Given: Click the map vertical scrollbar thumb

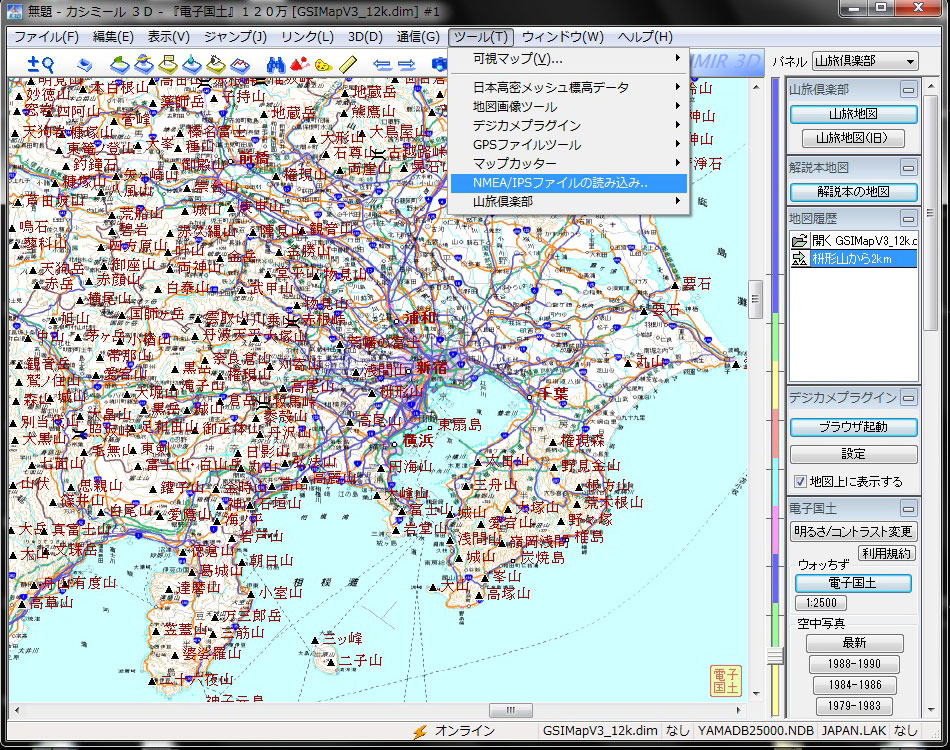Looking at the screenshot, I should 756,299.
